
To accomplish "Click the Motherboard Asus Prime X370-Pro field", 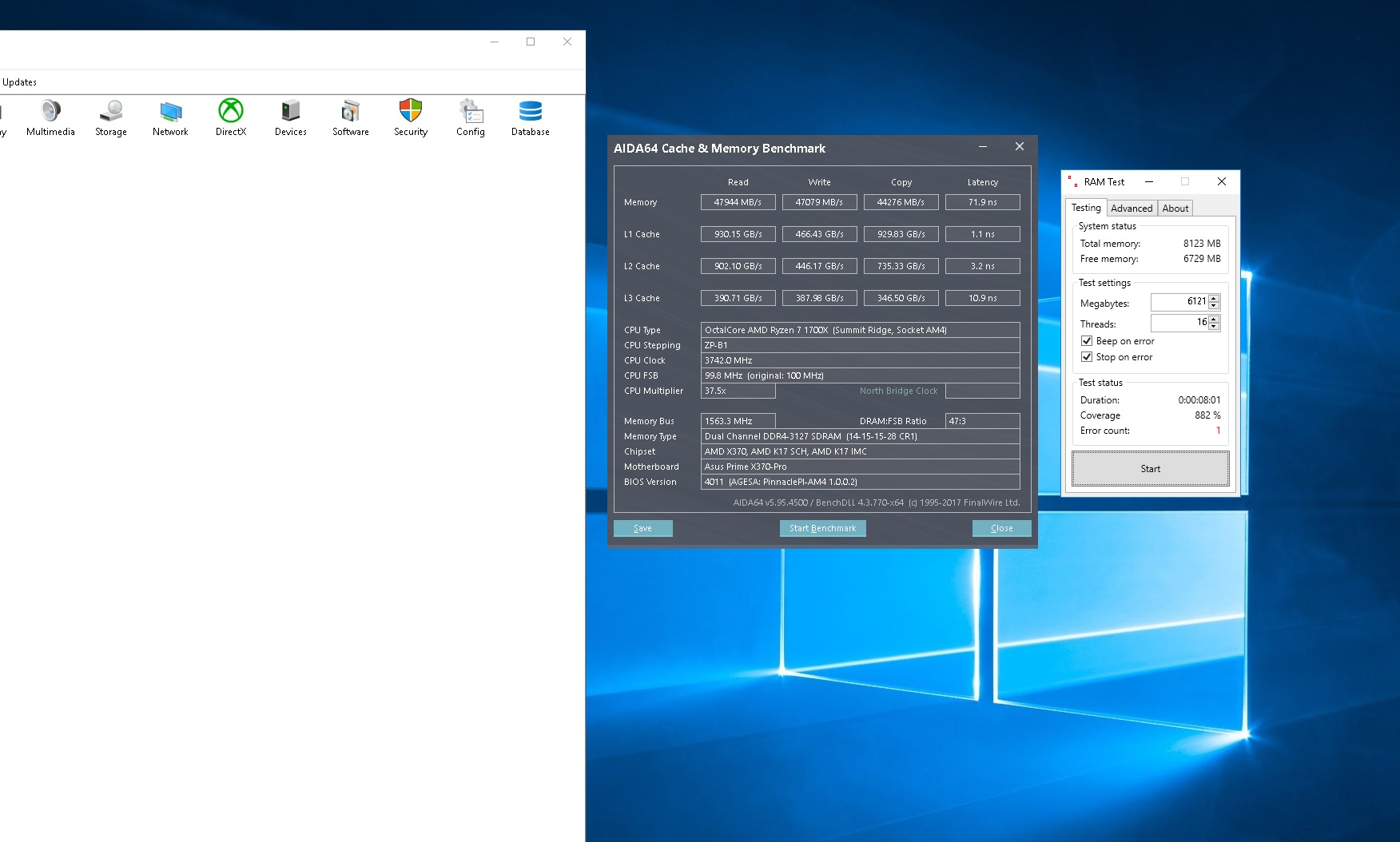I will pos(861,467).
